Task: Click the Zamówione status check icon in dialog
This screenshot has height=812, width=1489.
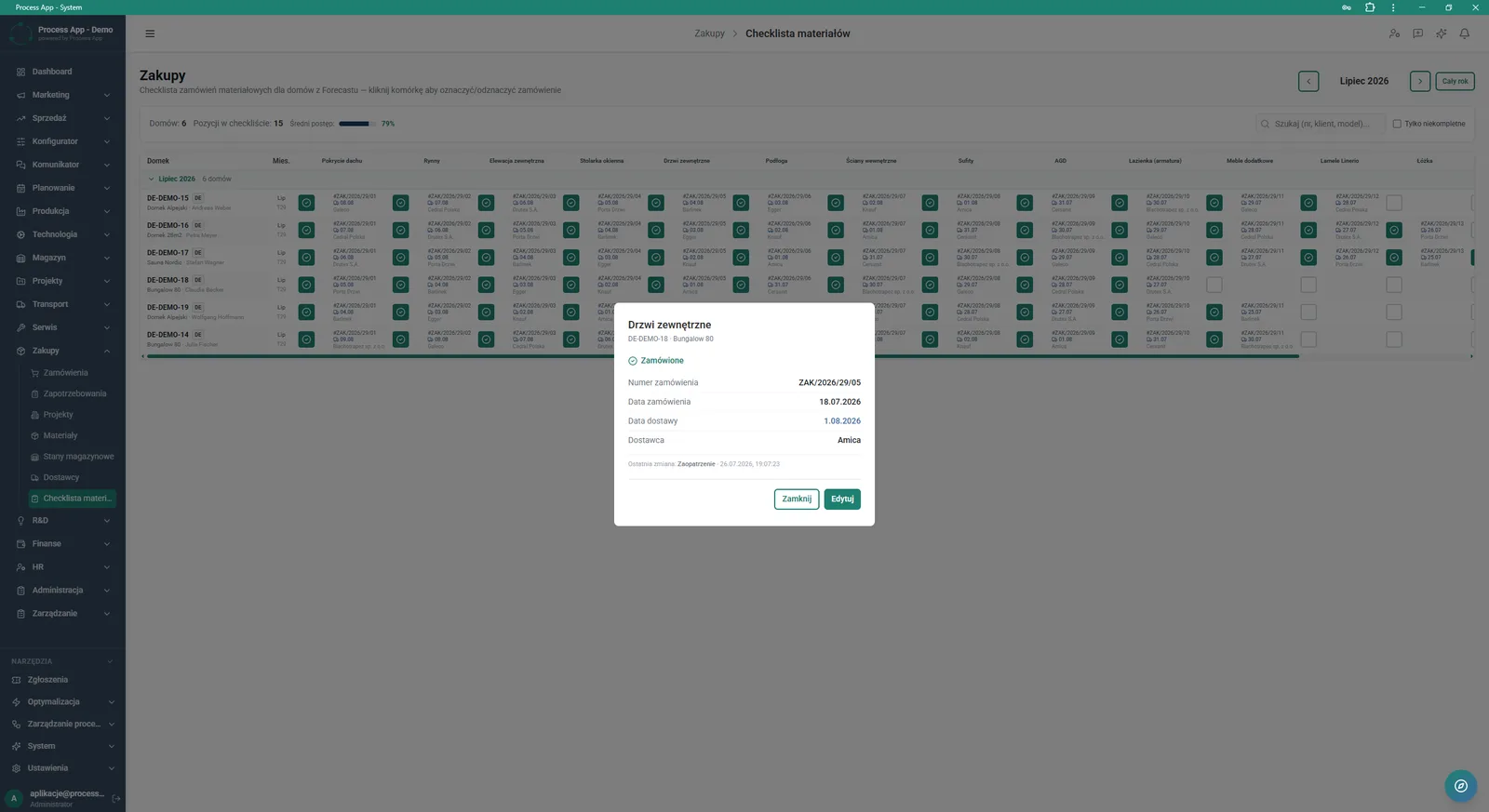Action: (x=633, y=361)
